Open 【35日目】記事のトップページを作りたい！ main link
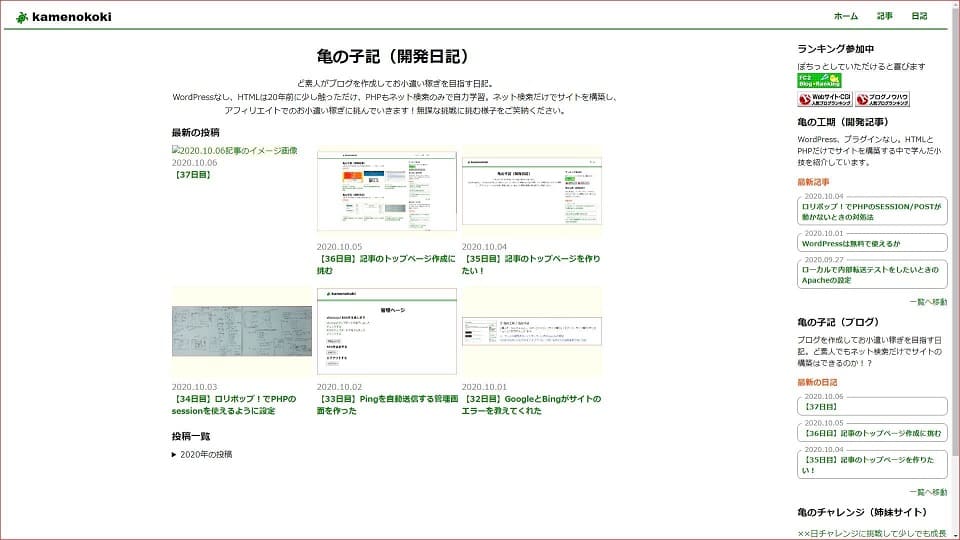The width and height of the screenshot is (960, 540). pyautogui.click(x=531, y=264)
